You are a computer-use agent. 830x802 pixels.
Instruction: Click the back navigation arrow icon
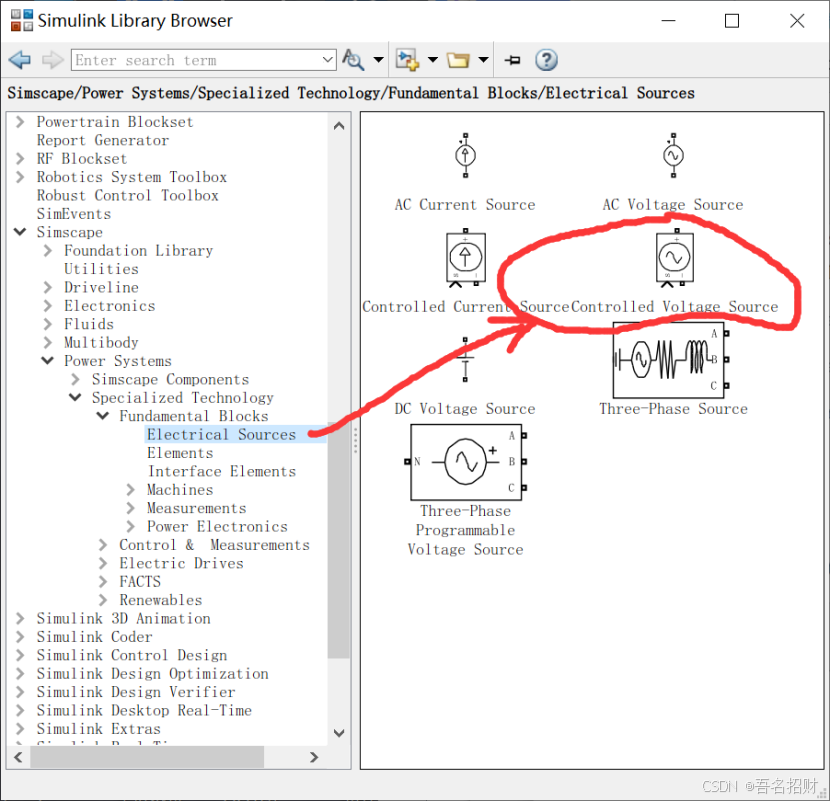[x=20, y=60]
